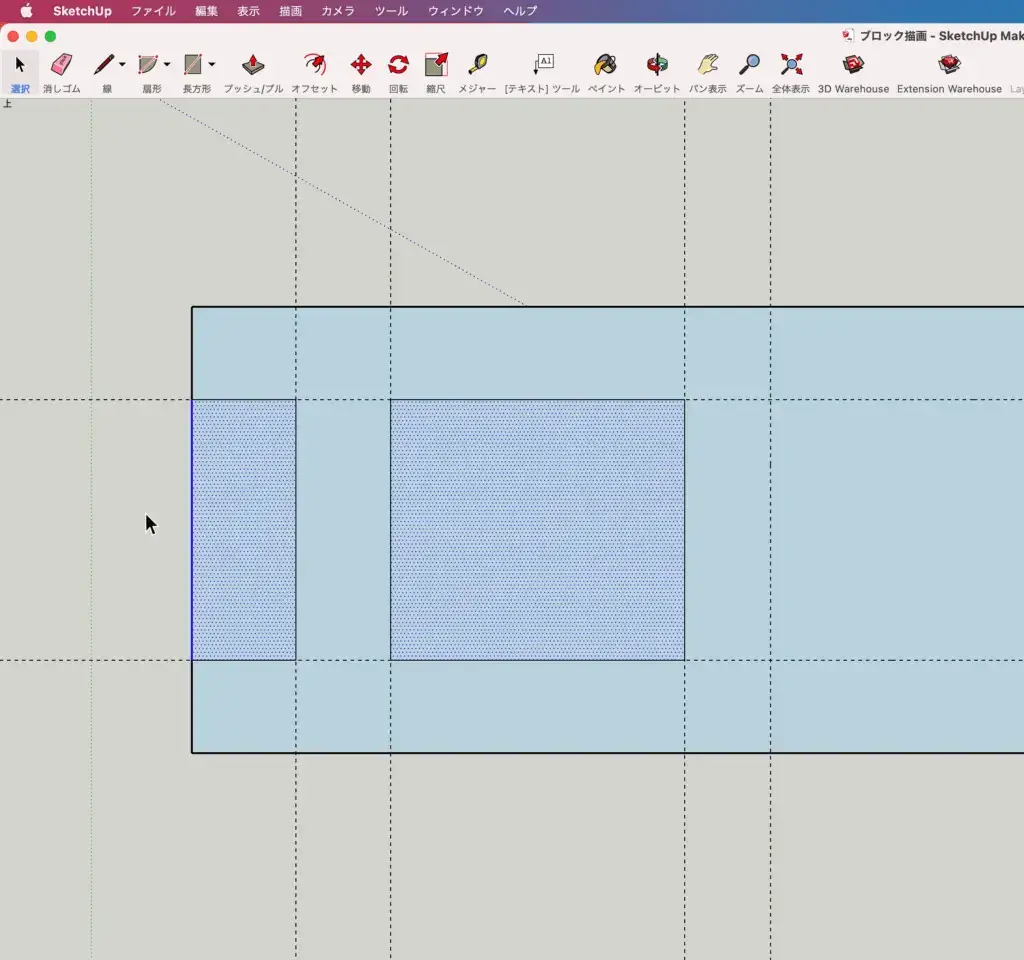Activate the Tape Measure (メジャー) tool
Viewport: 1024px width, 960px height.
click(x=477, y=66)
